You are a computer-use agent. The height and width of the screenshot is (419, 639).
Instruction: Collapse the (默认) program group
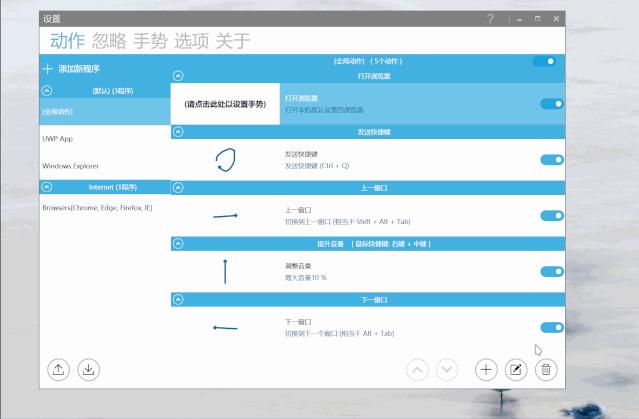coord(46,90)
